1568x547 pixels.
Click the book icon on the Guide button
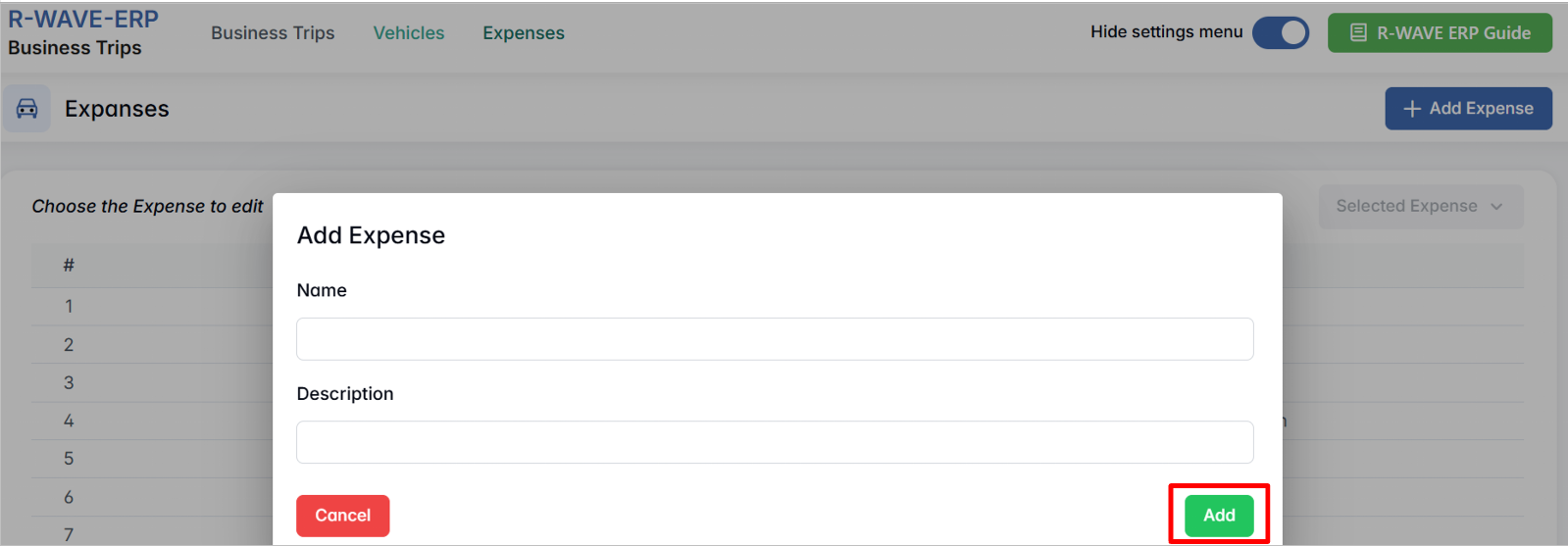click(x=1358, y=33)
